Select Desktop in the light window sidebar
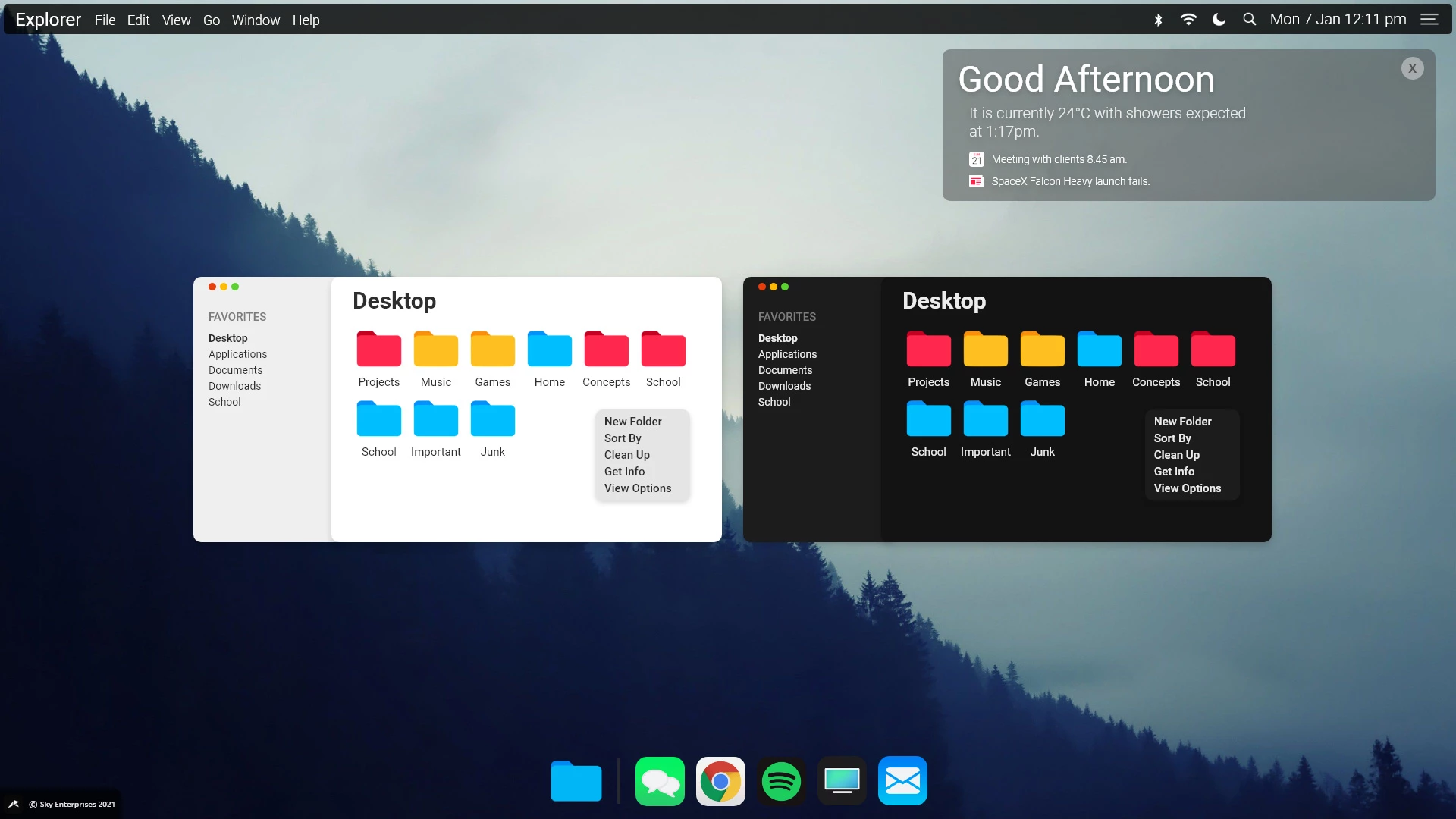 click(x=227, y=338)
